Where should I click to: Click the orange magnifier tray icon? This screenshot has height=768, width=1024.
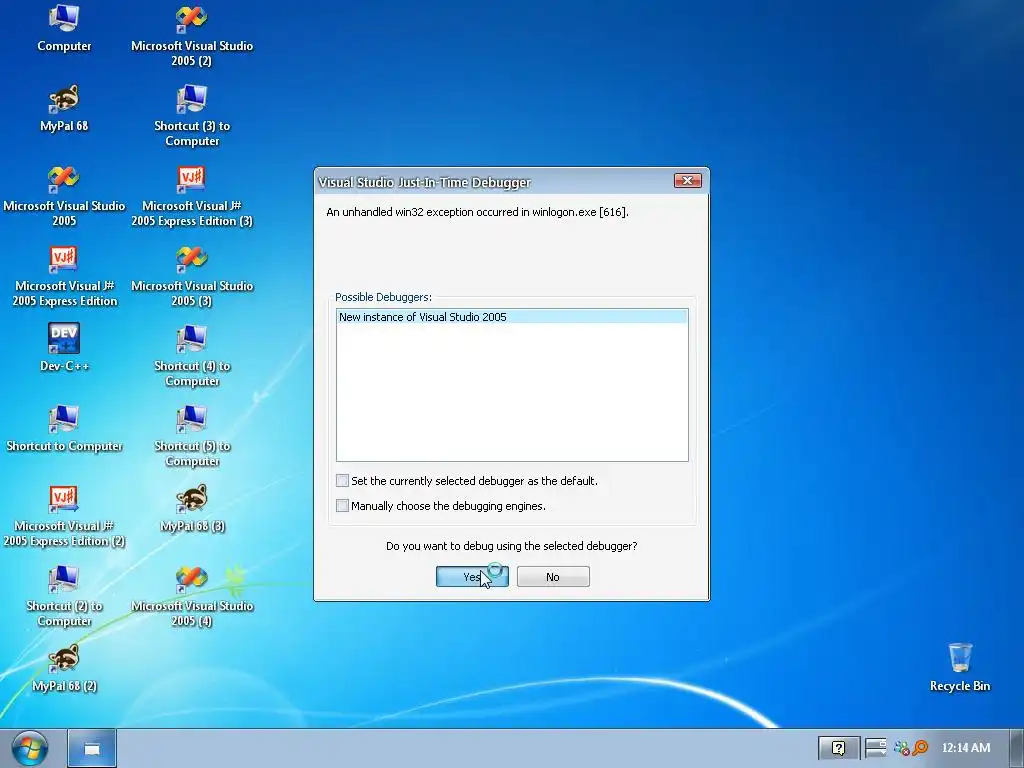click(920, 748)
